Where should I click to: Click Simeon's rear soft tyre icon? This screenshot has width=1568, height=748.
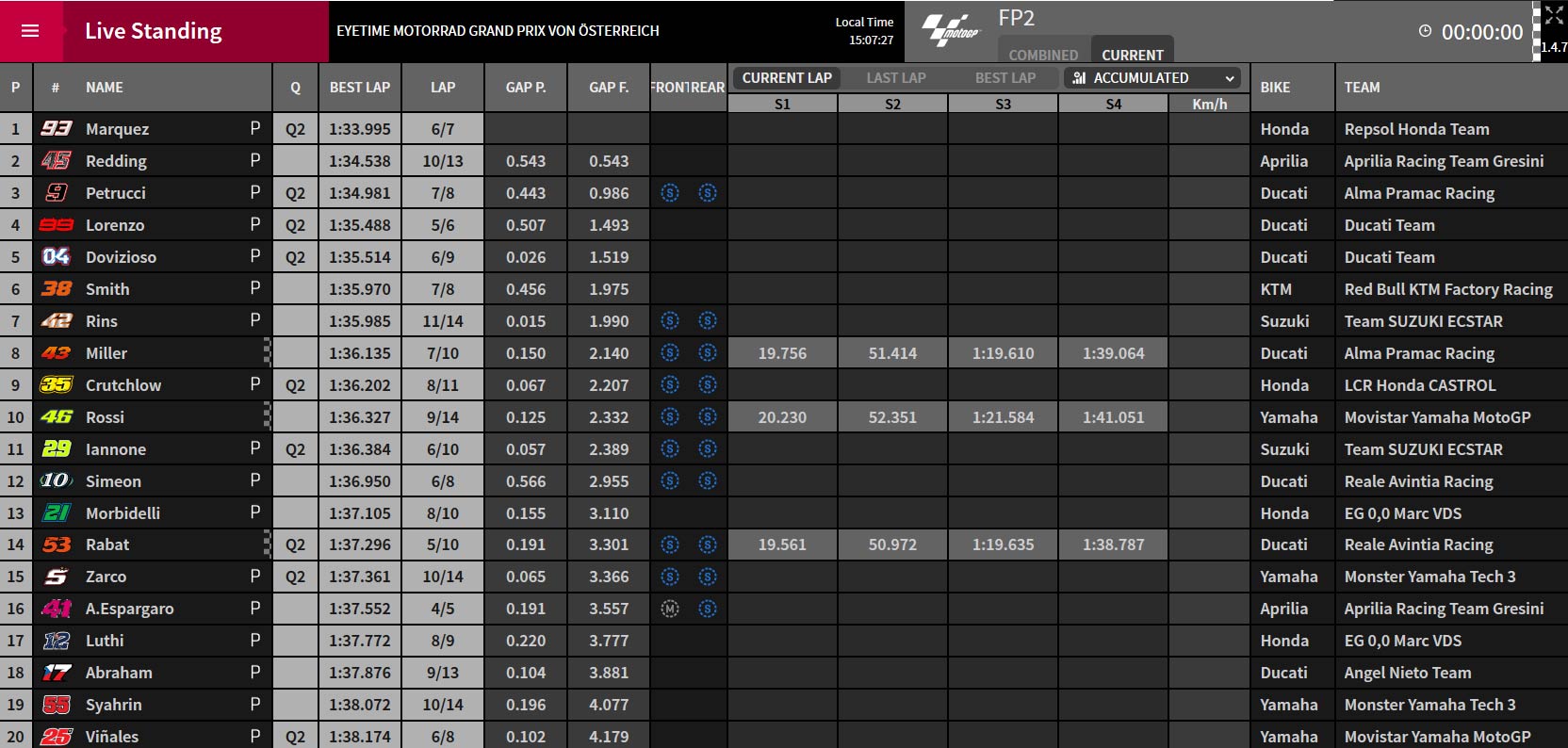point(708,481)
